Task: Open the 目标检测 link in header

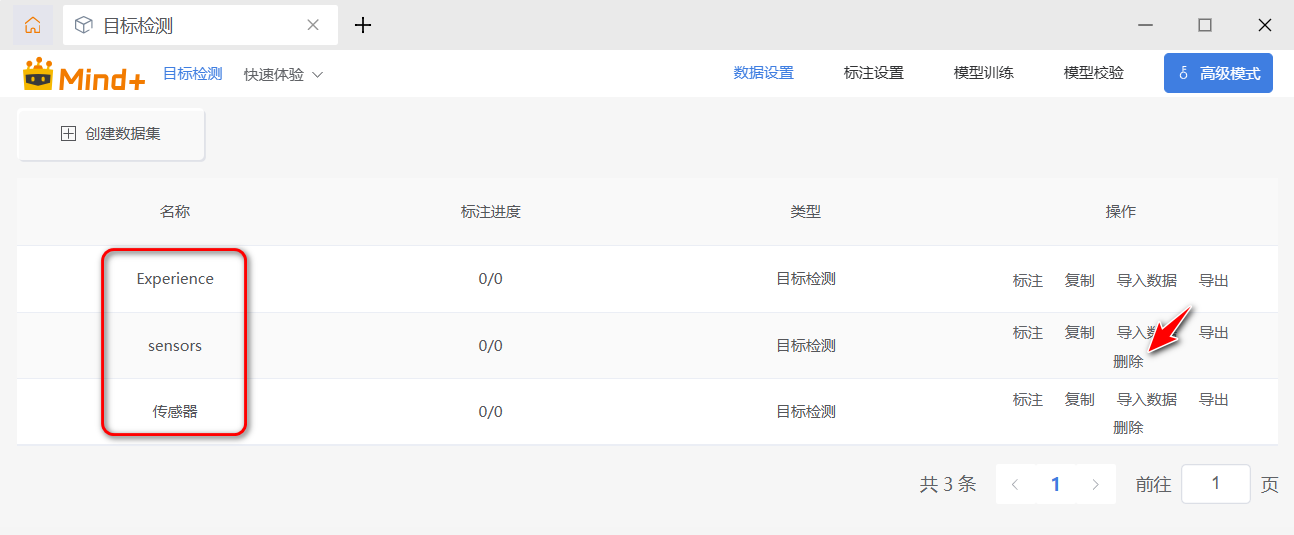Action: pos(192,74)
